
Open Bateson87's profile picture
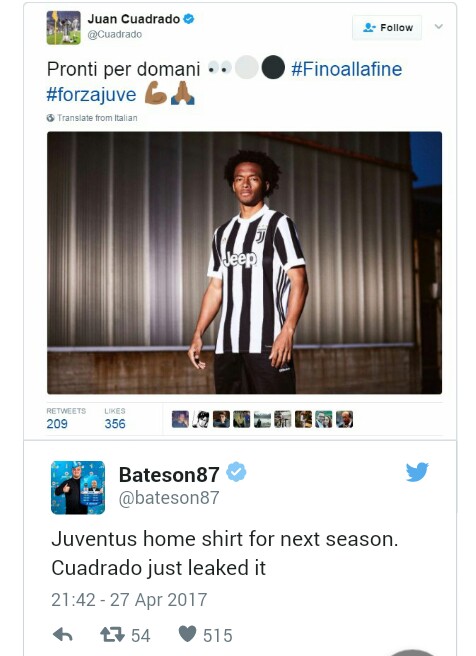[78, 487]
